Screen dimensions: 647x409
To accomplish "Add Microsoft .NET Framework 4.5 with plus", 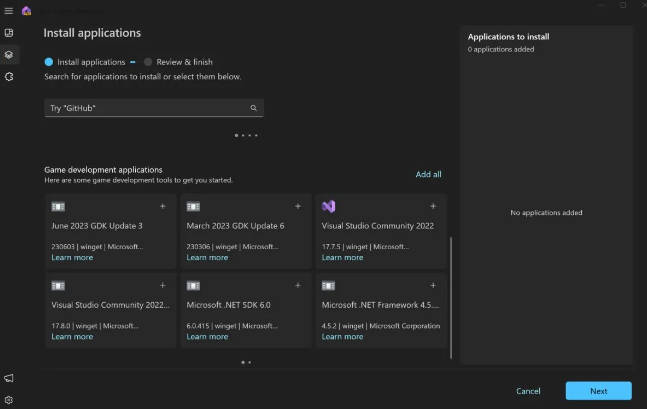I will click(433, 286).
